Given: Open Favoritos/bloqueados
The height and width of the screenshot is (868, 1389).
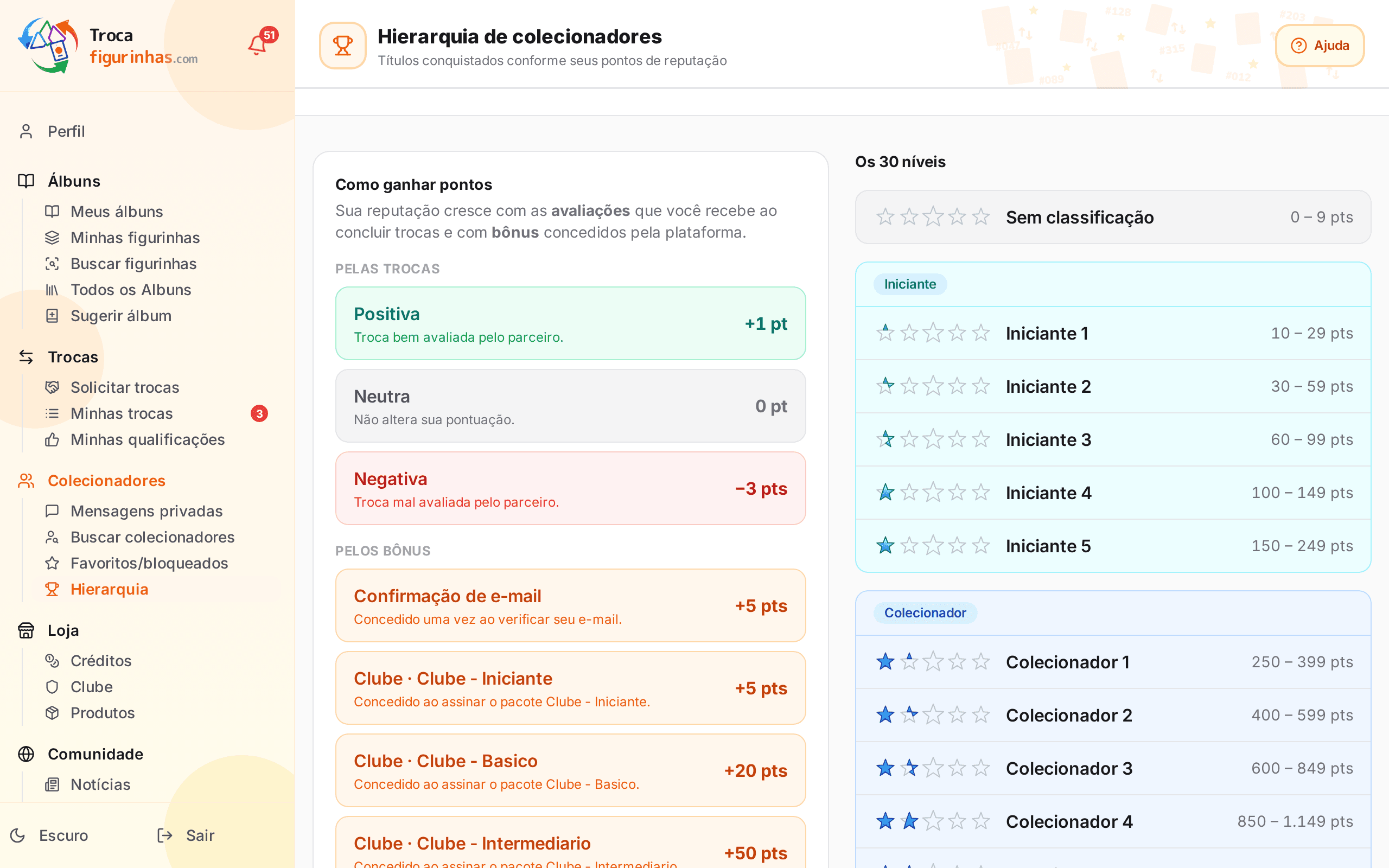Looking at the screenshot, I should [149, 563].
